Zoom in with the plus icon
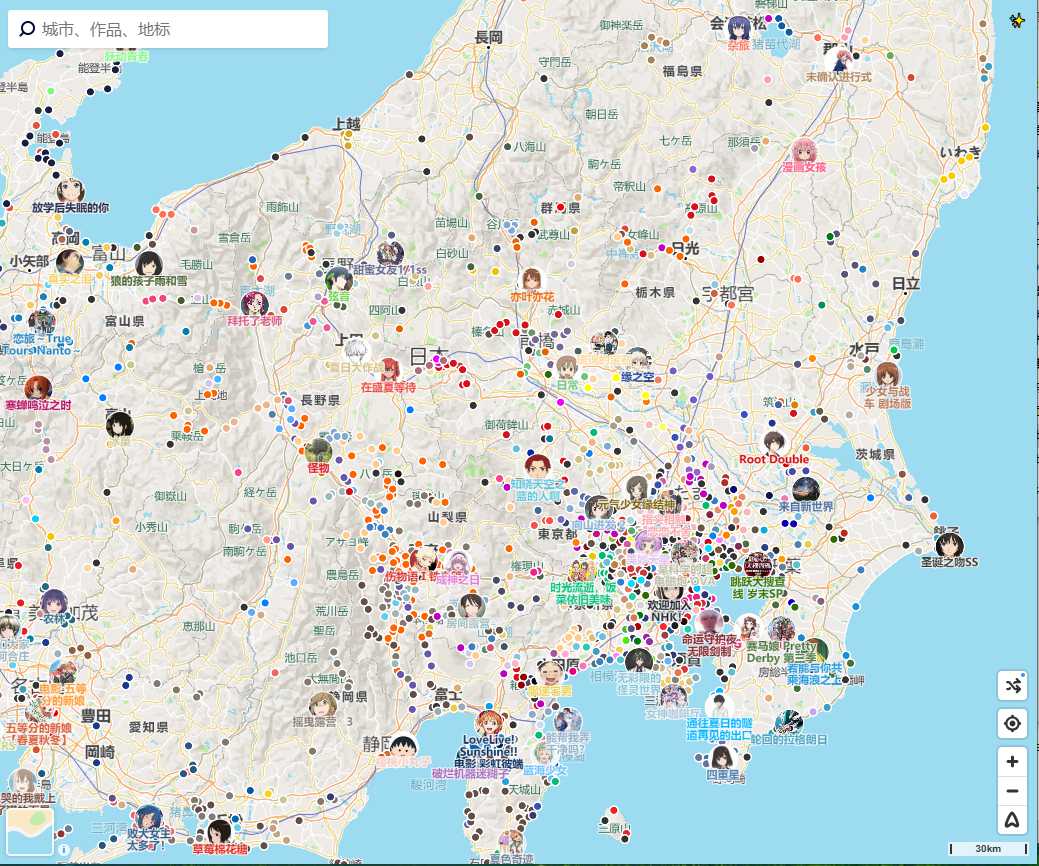The image size is (1039, 866). tap(1012, 761)
